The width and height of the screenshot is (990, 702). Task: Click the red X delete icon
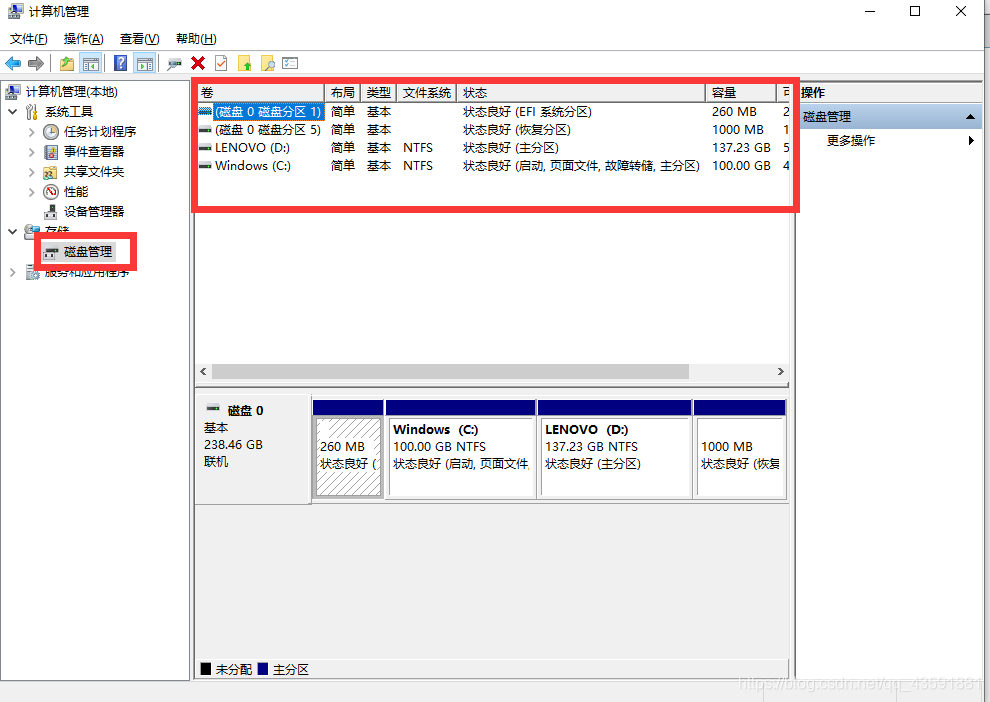198,63
